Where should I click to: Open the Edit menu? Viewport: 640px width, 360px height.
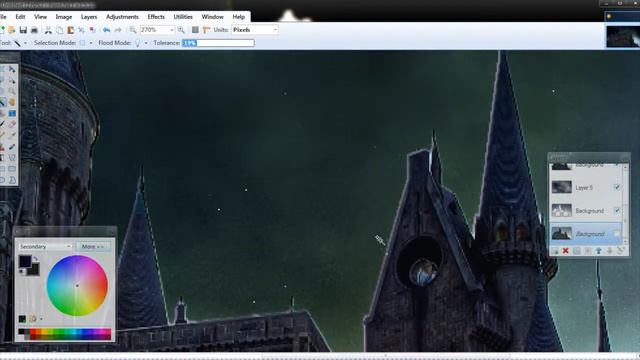coord(20,17)
